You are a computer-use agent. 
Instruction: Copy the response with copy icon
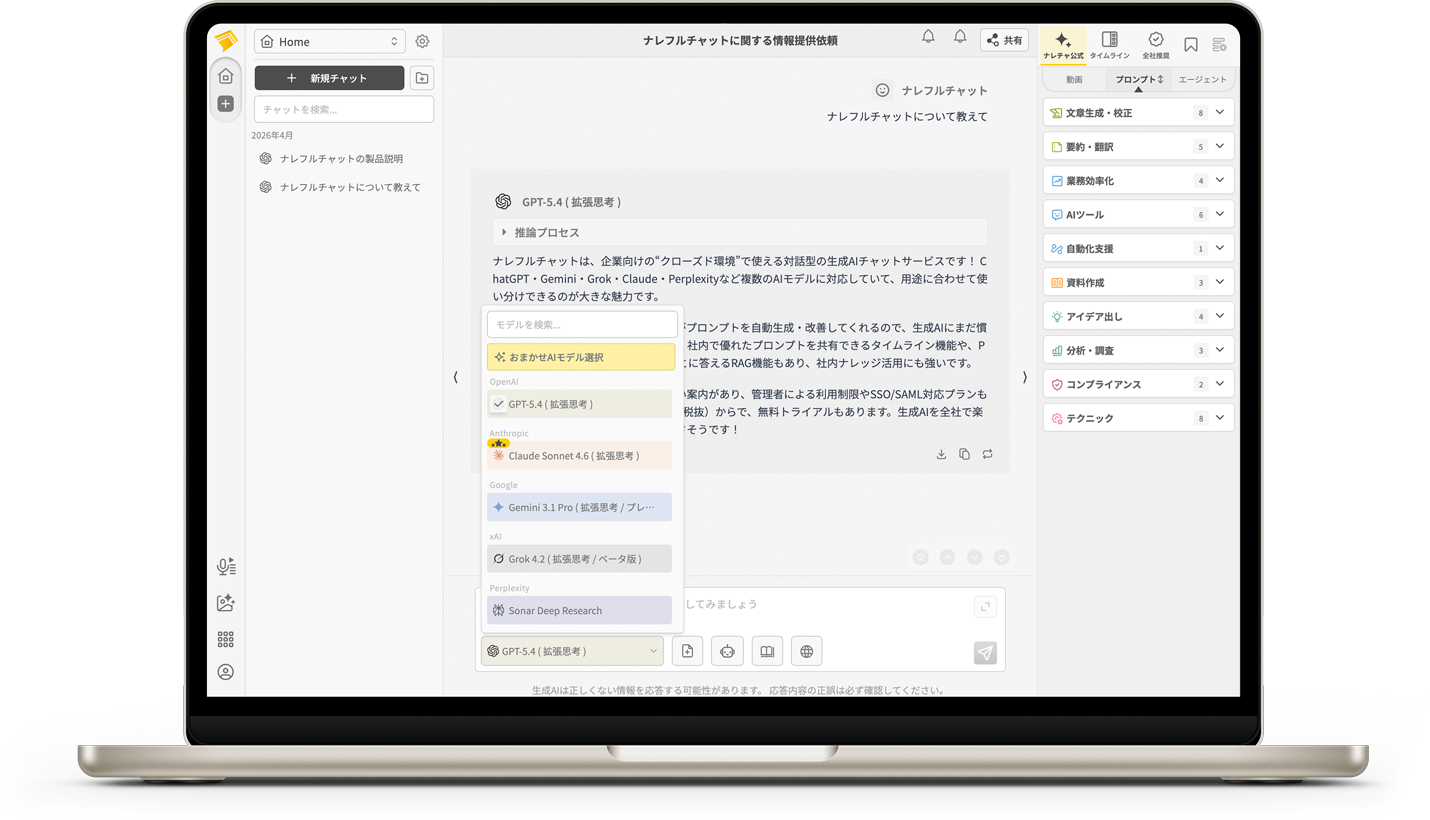click(964, 454)
